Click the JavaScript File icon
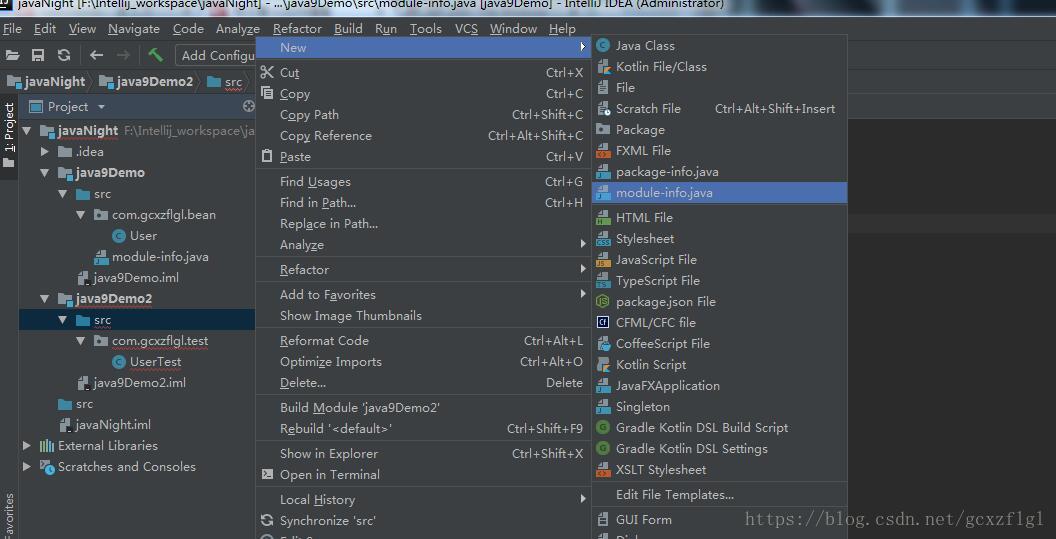Screen dimensions: 1056x539 point(603,259)
